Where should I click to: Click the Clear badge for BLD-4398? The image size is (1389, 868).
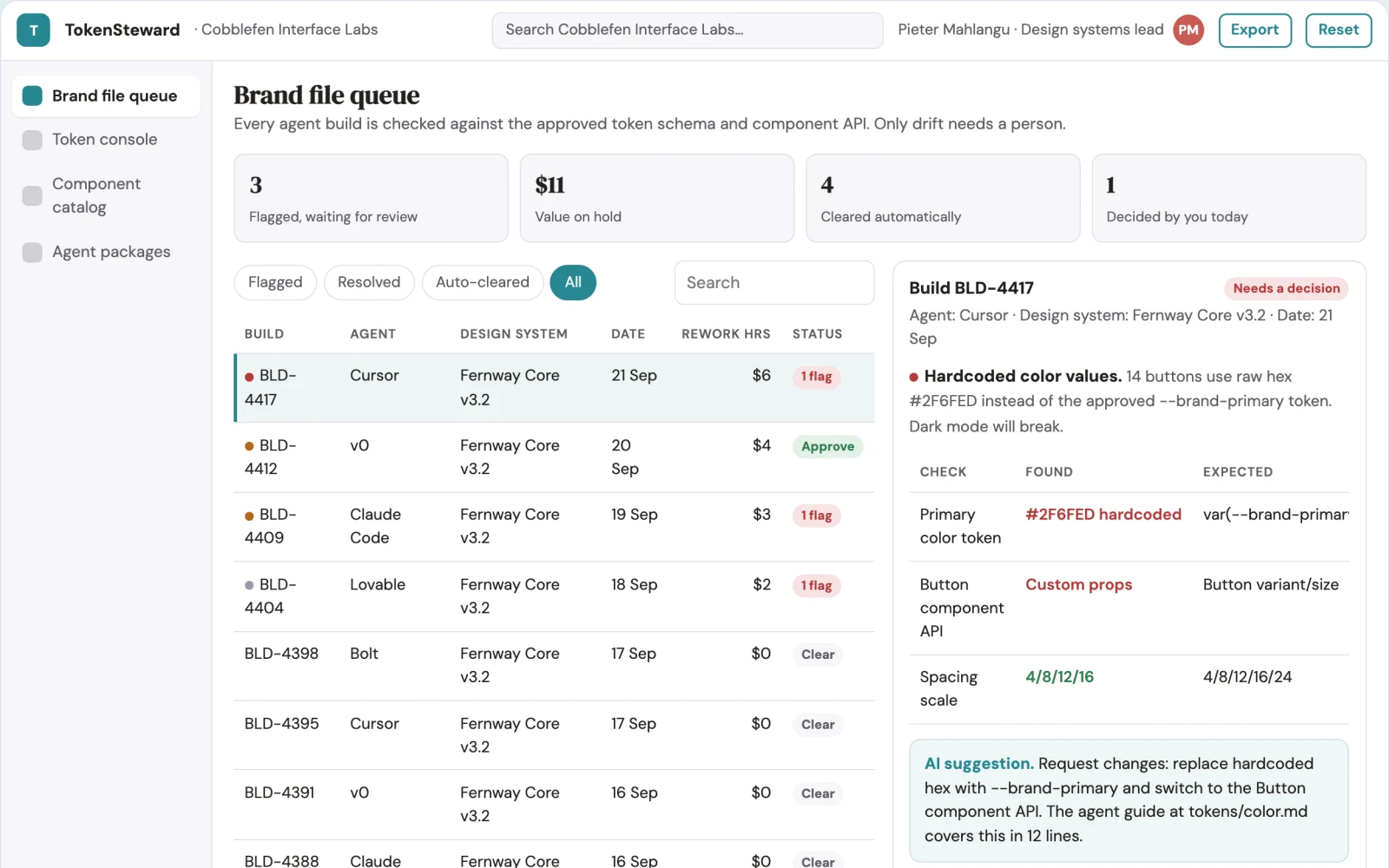click(x=818, y=654)
